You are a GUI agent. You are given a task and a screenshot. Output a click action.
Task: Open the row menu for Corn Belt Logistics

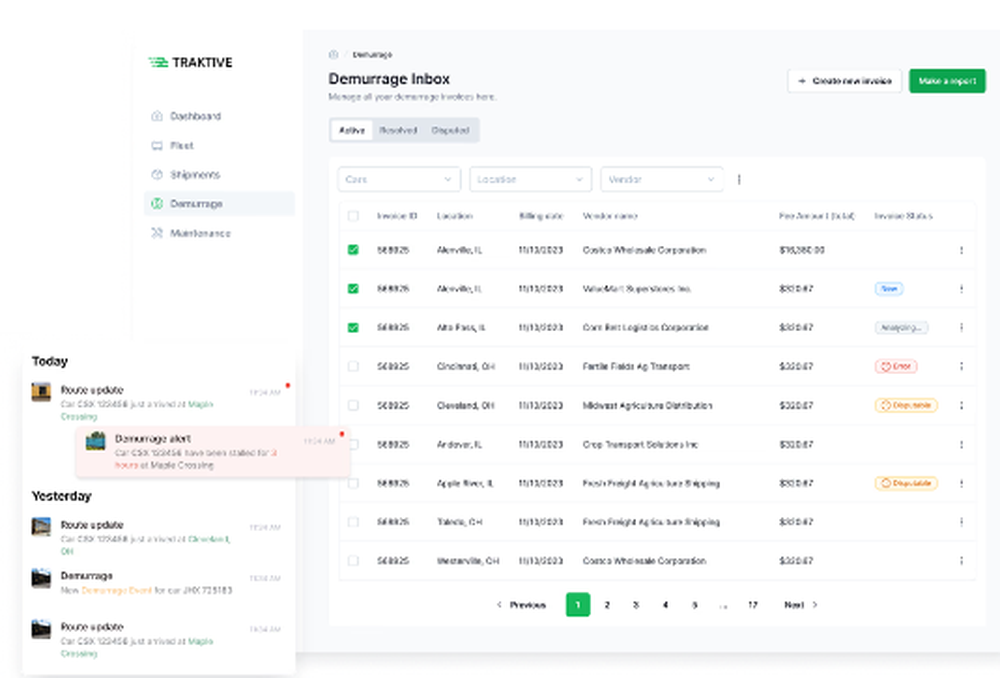coord(961,327)
